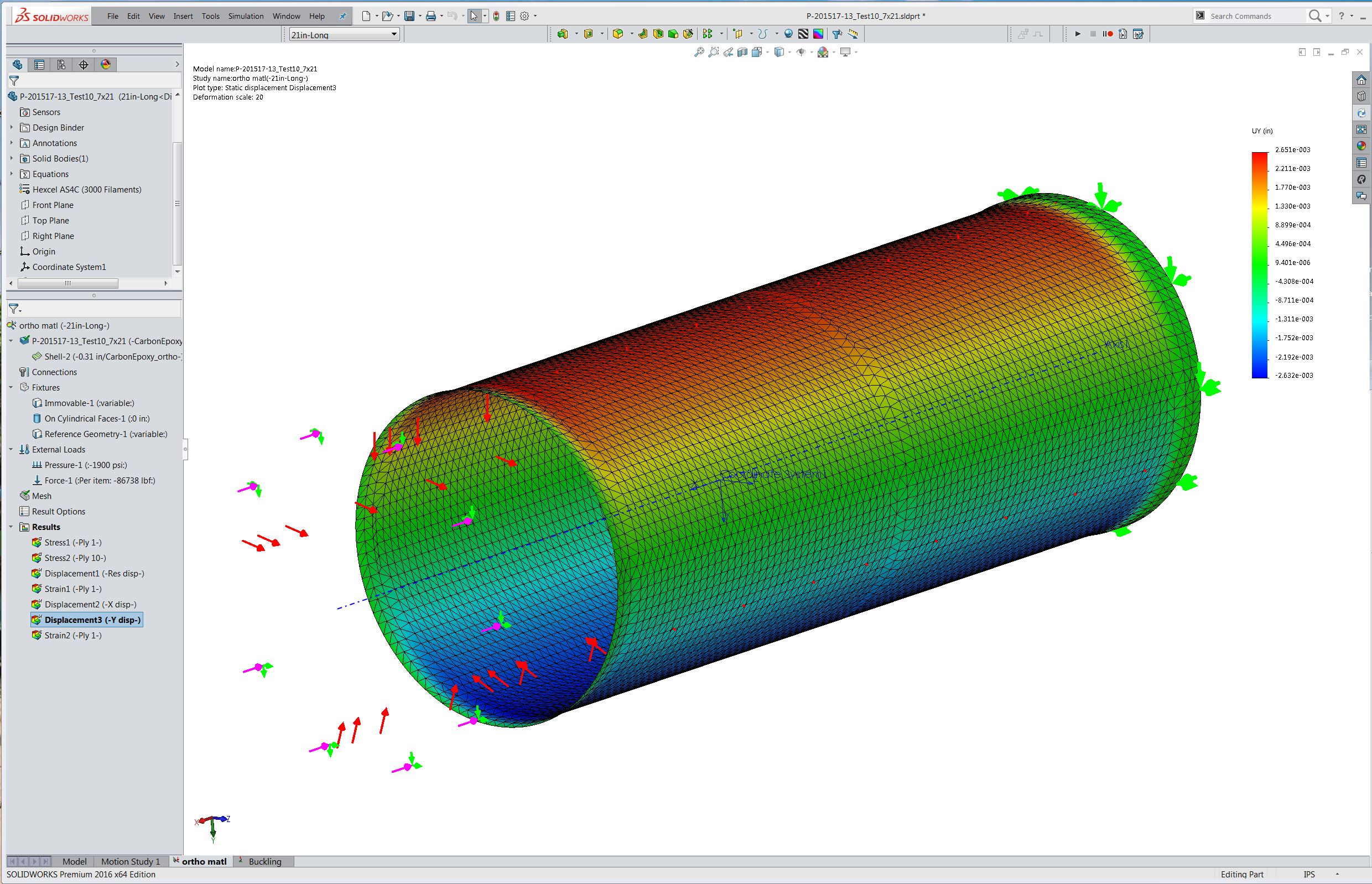This screenshot has width=1372, height=884.
Task: Click the feature tree horizontal scrollbar
Action: point(67,284)
